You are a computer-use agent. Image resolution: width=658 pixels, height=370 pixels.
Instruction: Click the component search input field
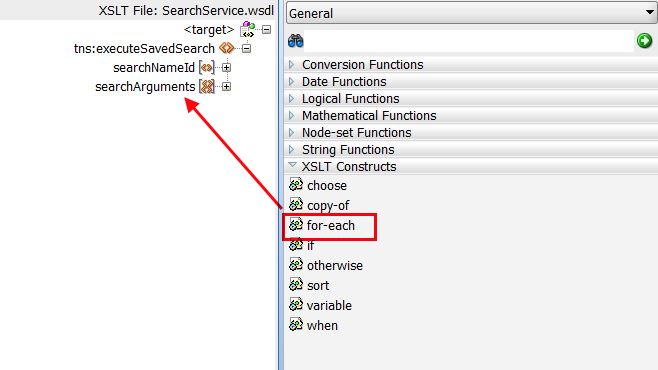pos(468,41)
